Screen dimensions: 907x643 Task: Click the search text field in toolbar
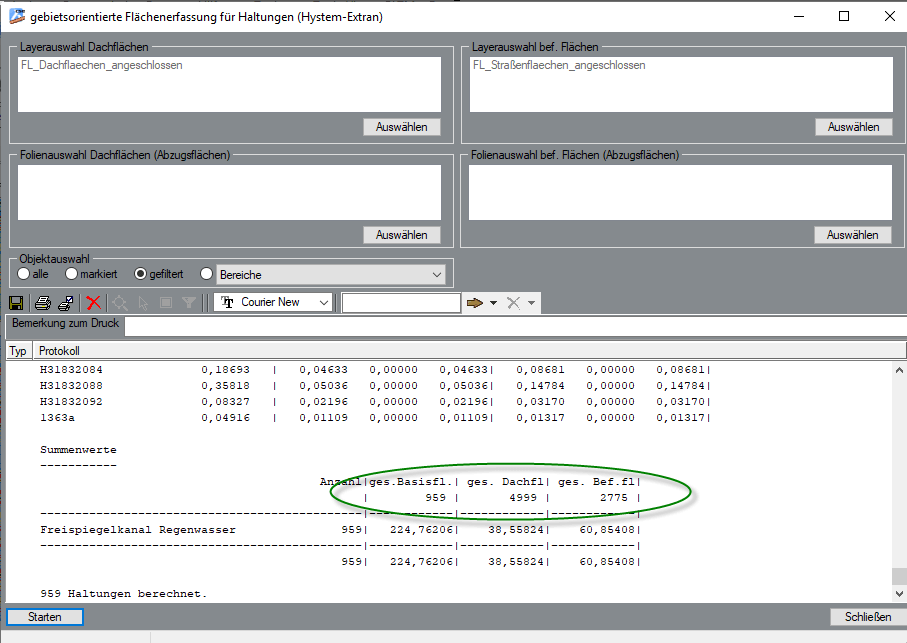tap(401, 303)
